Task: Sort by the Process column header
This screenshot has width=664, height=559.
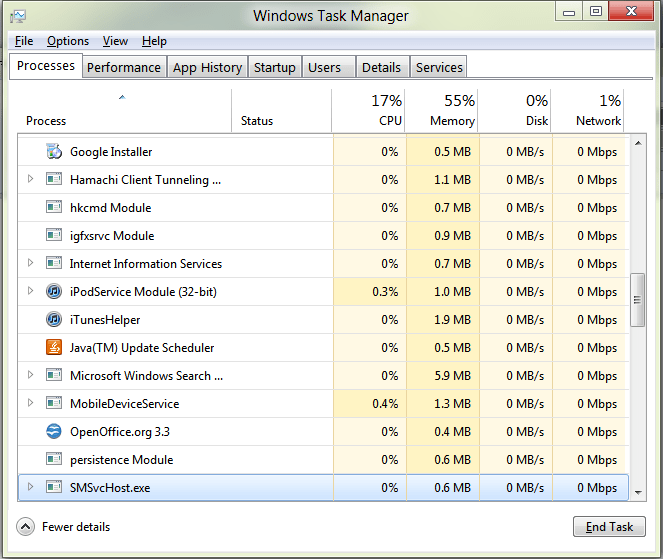Action: click(124, 111)
